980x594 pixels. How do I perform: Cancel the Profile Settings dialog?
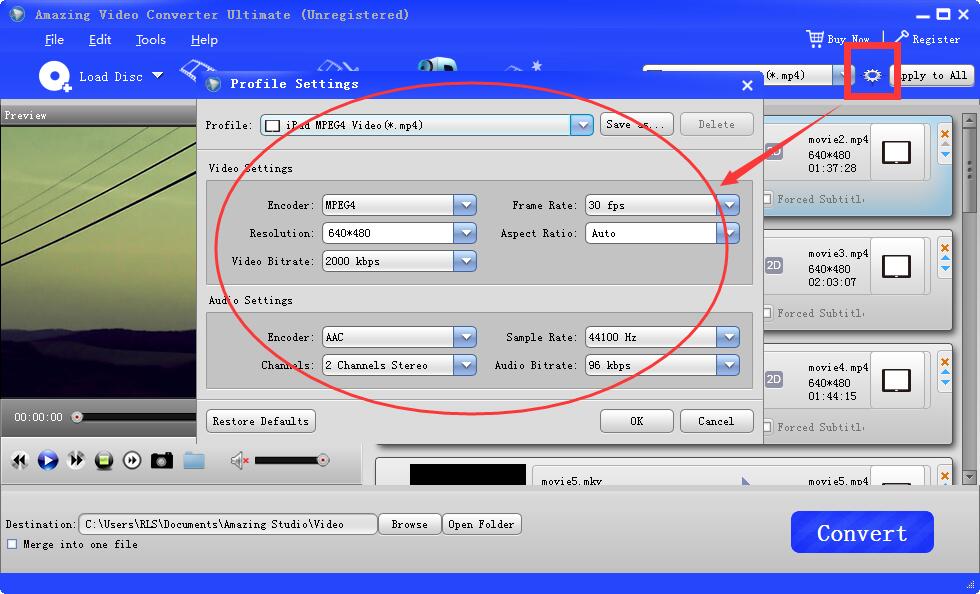tap(716, 421)
